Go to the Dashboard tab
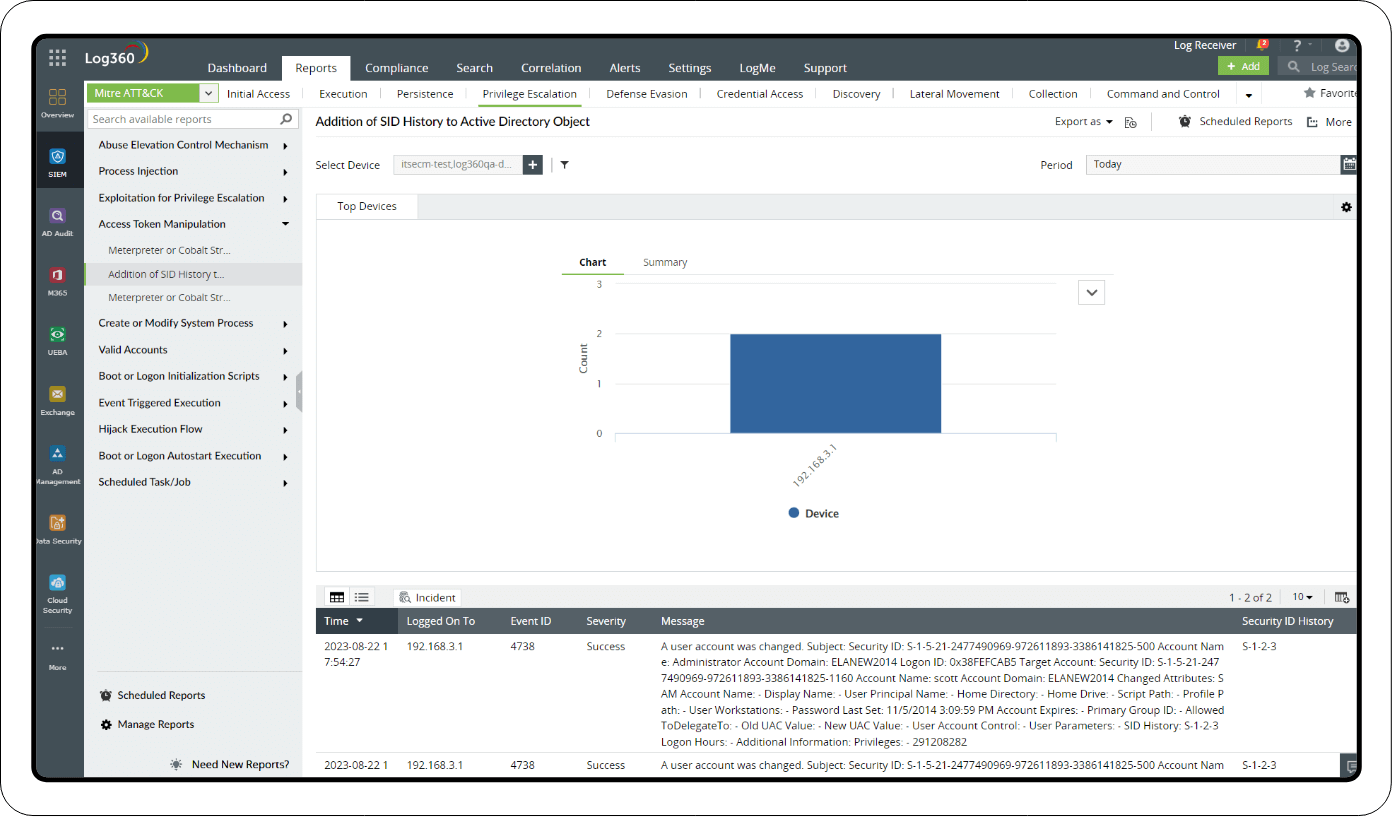This screenshot has width=1392, height=817. point(237,68)
